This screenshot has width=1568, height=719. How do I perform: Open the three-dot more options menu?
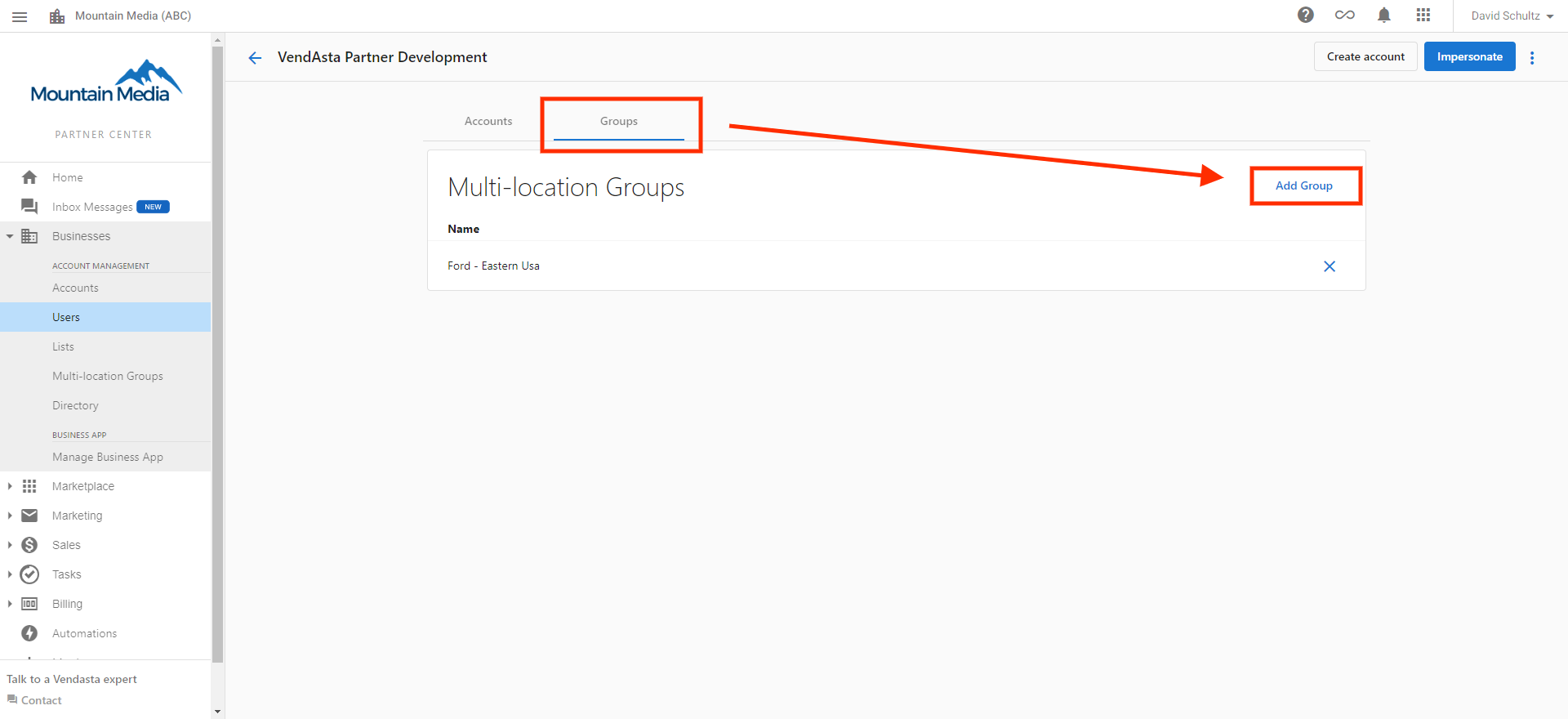pyautogui.click(x=1532, y=57)
